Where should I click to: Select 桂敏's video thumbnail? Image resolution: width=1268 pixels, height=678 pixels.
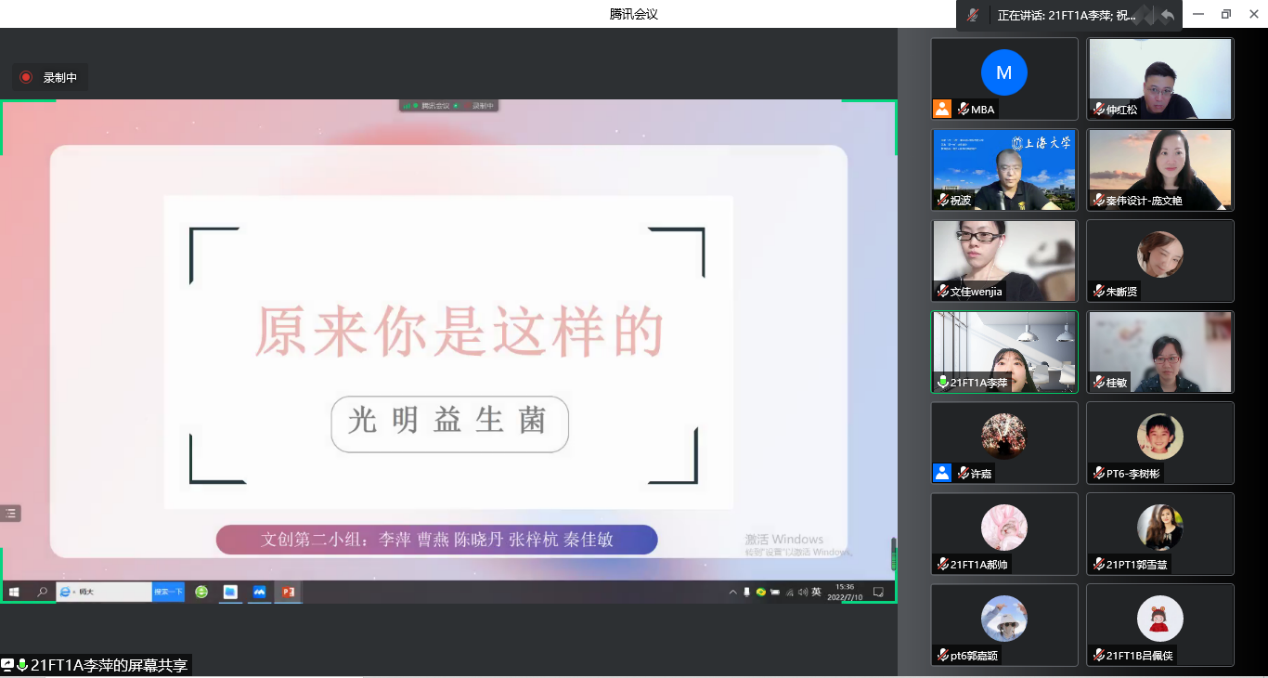coord(1160,352)
